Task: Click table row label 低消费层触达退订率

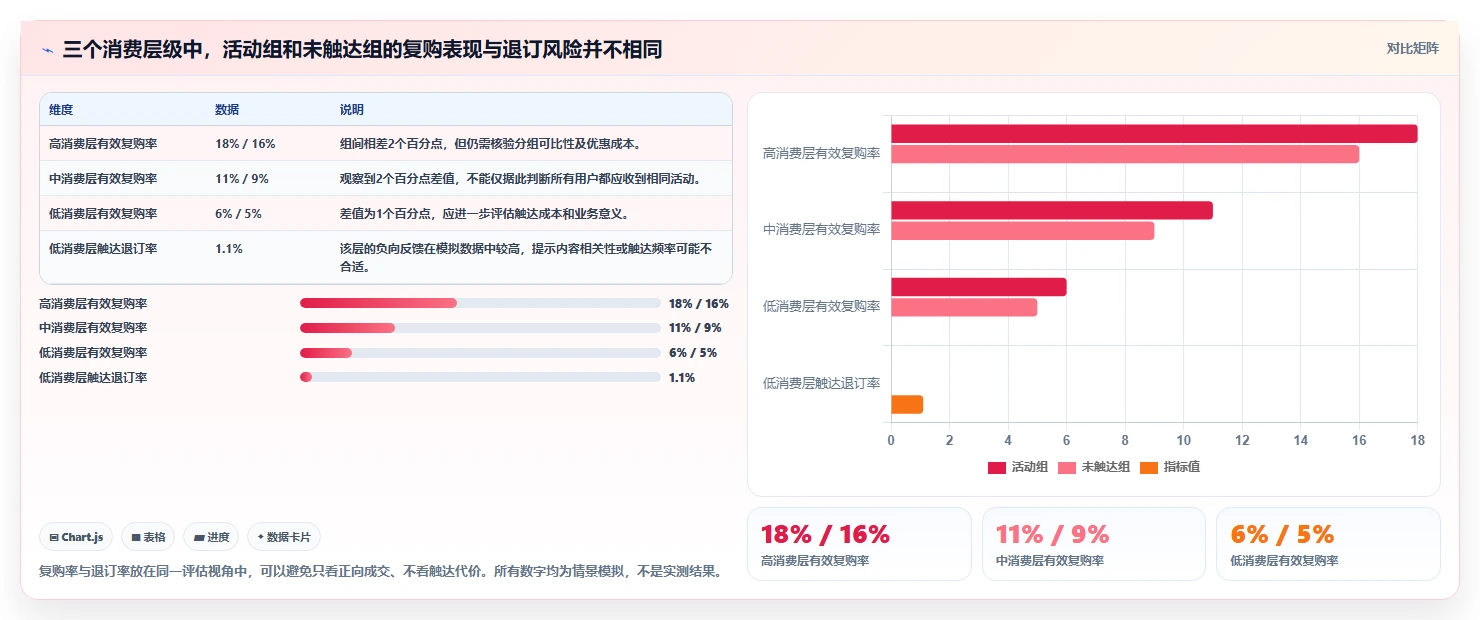Action: (x=103, y=248)
